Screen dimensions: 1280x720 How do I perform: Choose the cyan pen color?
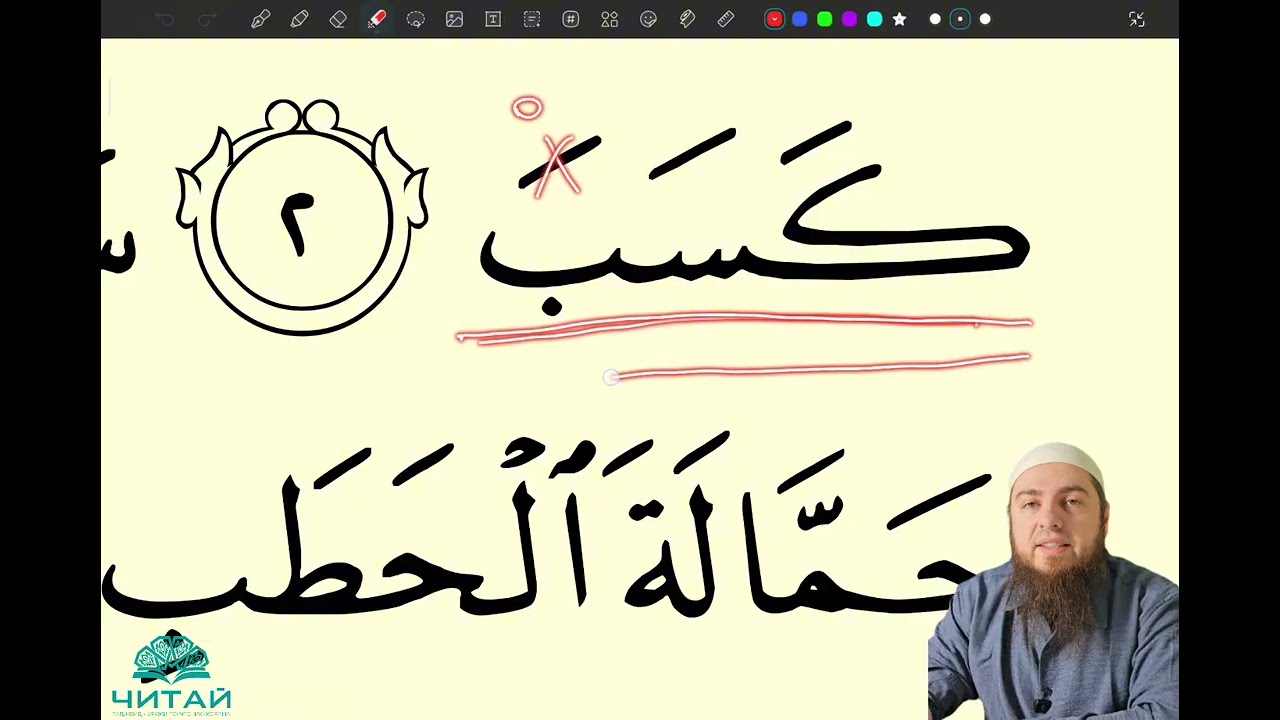click(874, 19)
